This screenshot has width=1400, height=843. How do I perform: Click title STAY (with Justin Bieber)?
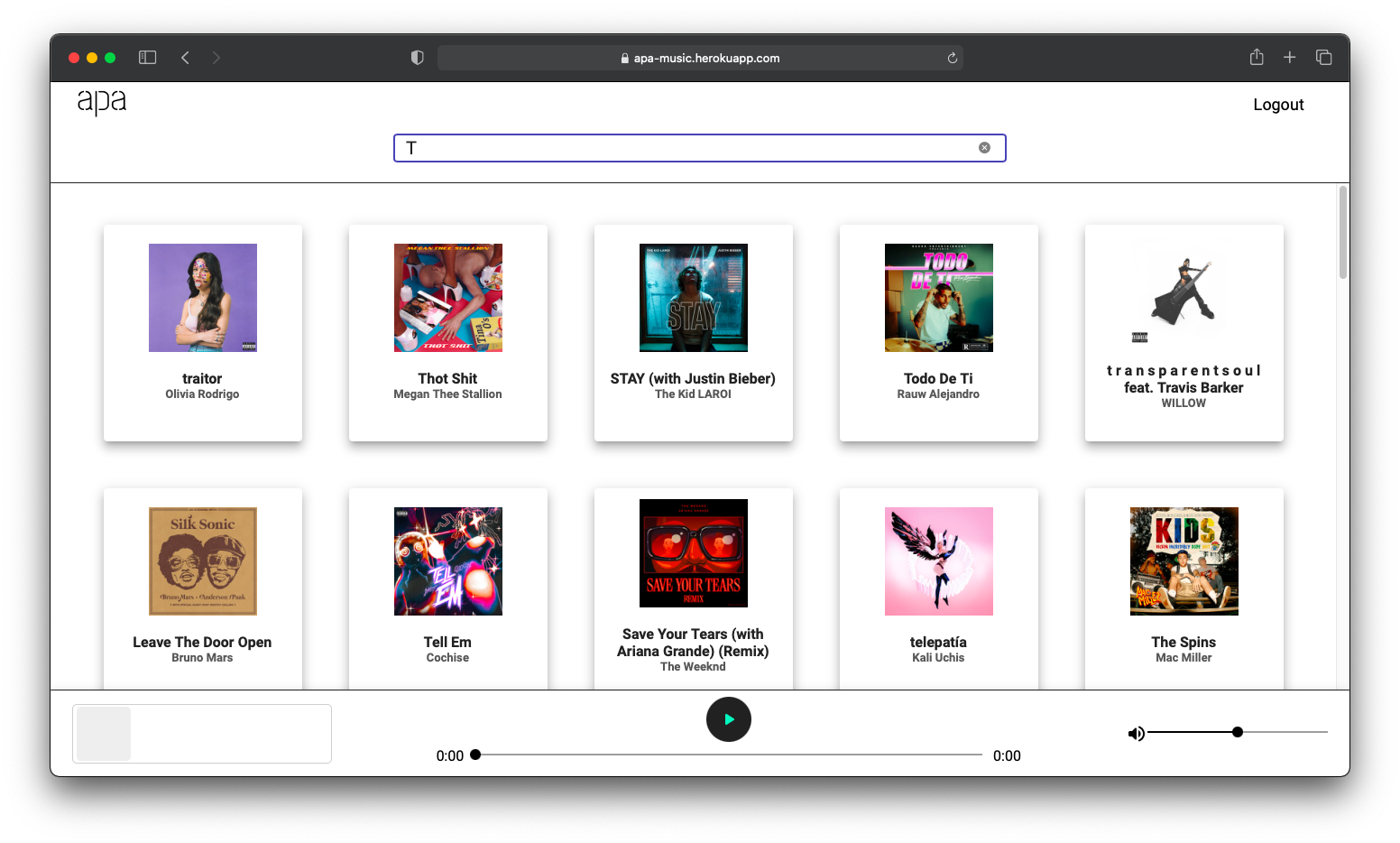tap(693, 378)
